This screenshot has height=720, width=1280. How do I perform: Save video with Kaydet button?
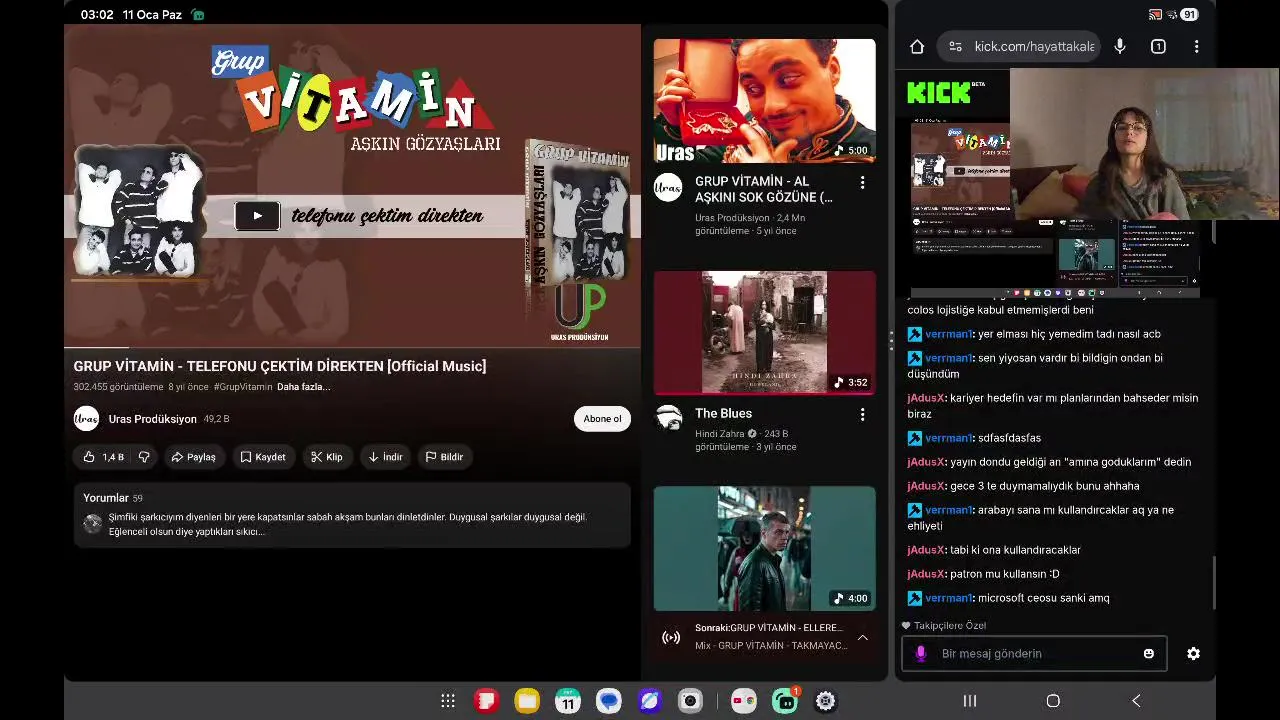(263, 457)
